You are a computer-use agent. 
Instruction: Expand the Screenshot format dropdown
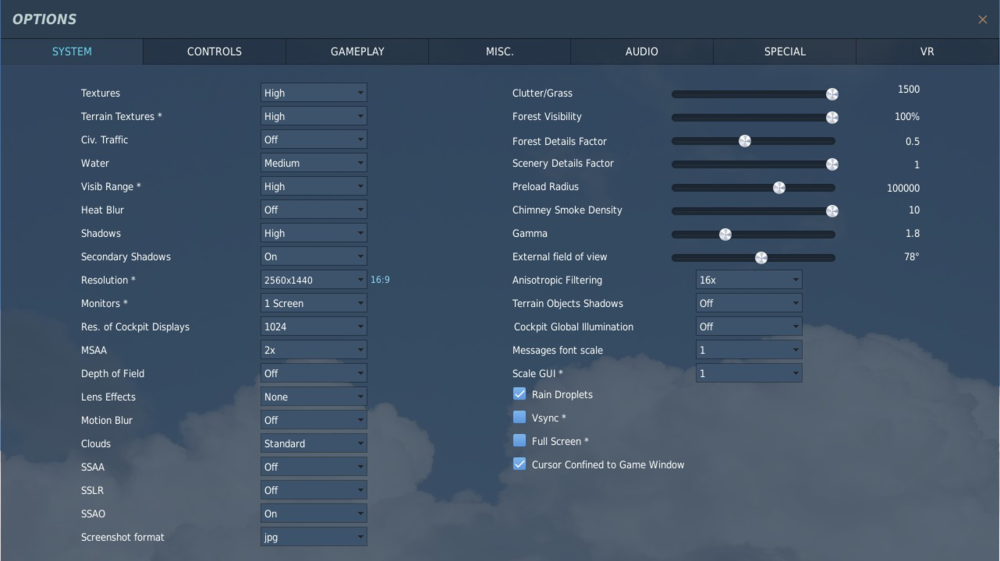click(313, 537)
